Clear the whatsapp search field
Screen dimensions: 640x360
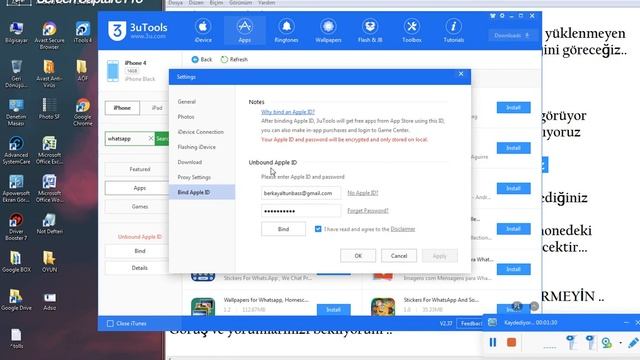click(151, 139)
